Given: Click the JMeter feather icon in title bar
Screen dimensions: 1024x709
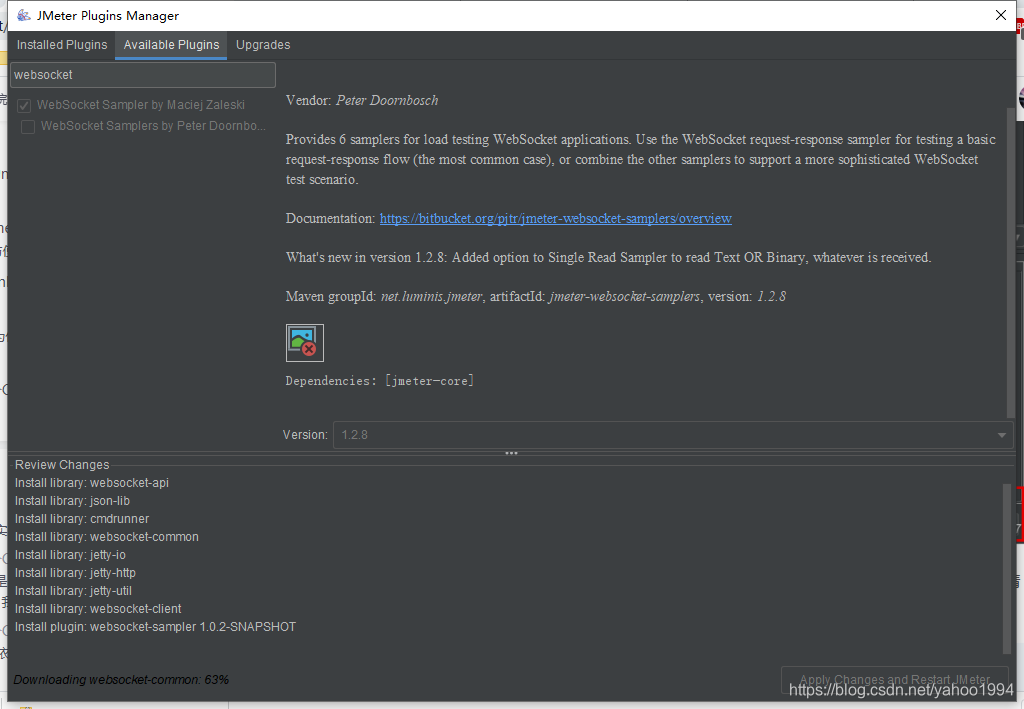Looking at the screenshot, I should (24, 15).
